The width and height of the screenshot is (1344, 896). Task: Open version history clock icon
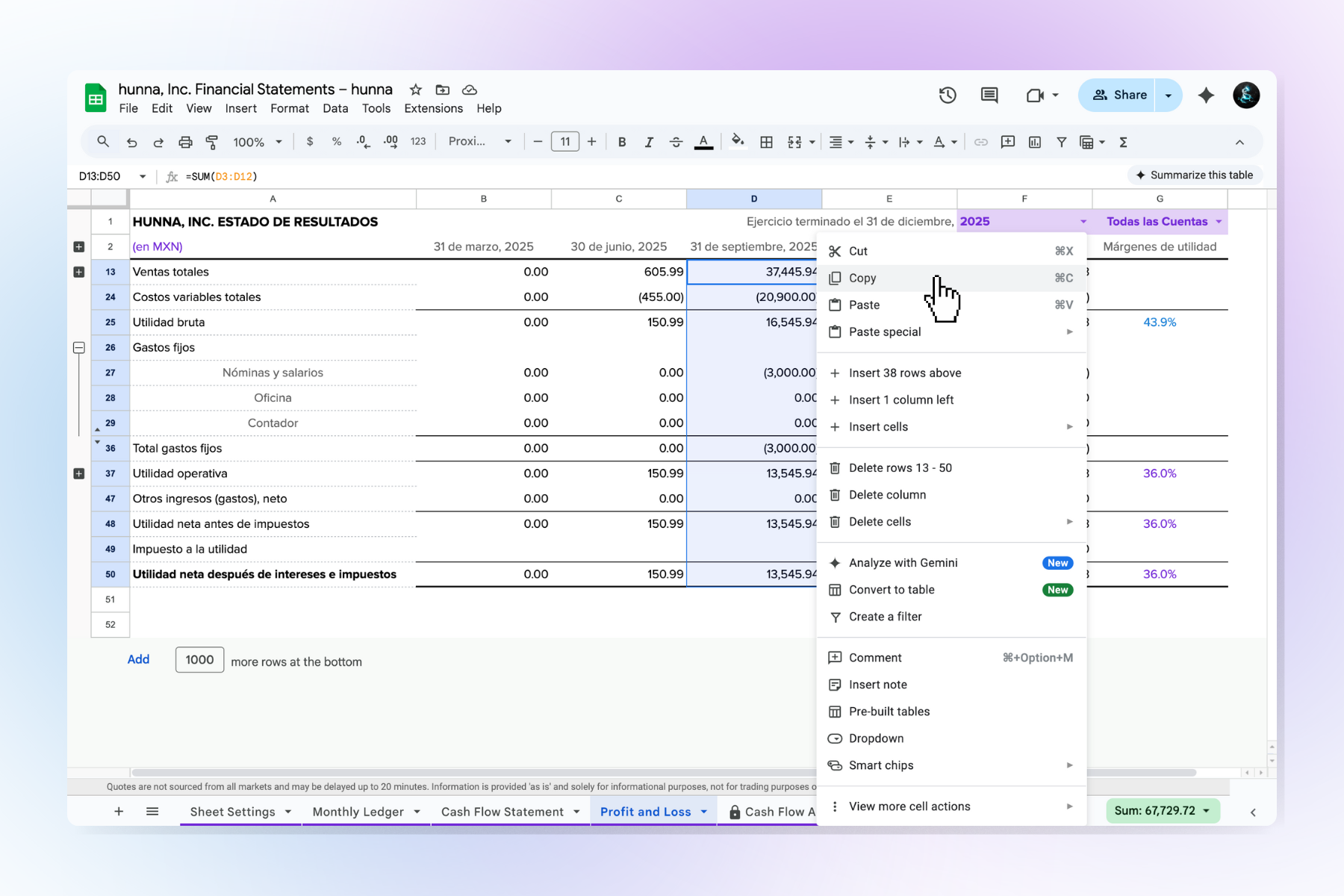coord(948,95)
